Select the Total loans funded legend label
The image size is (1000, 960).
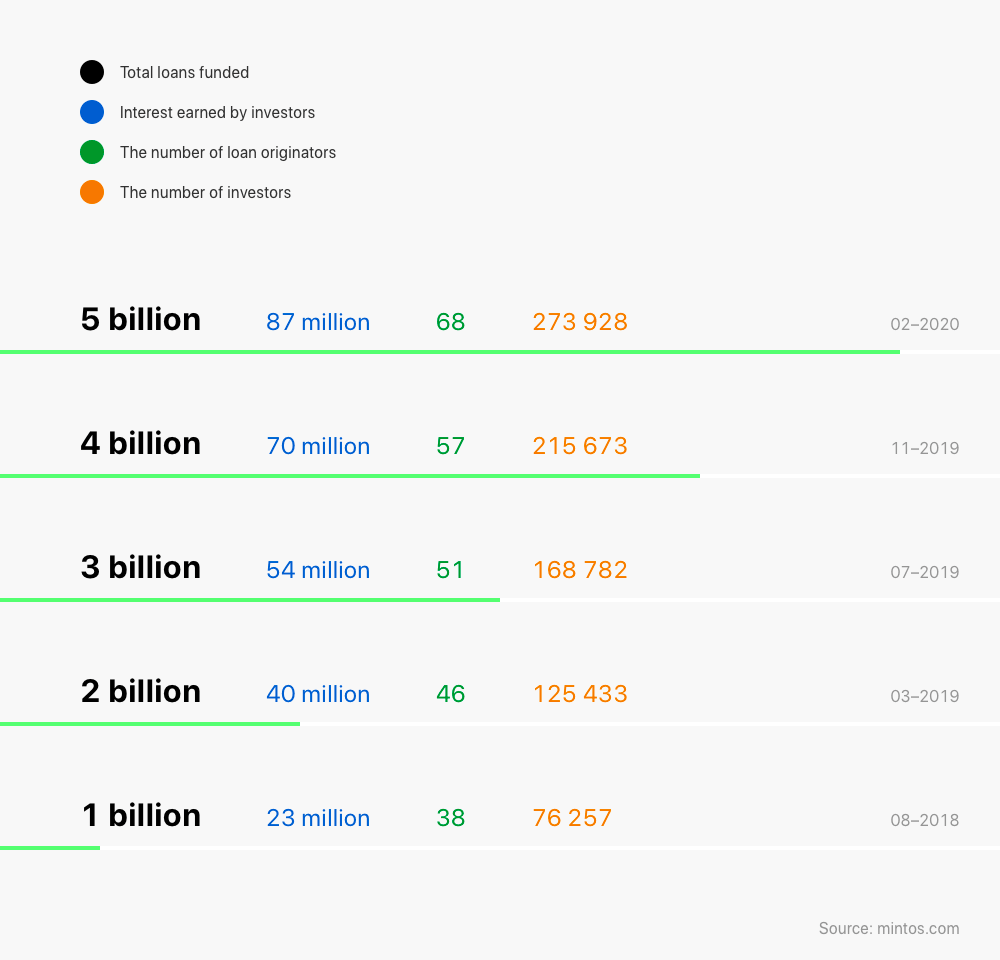[184, 72]
